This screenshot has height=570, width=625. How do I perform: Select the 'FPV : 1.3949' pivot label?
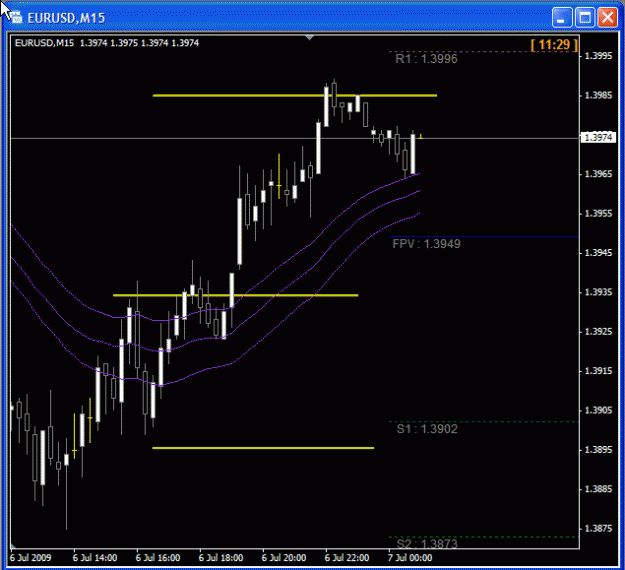[426, 244]
